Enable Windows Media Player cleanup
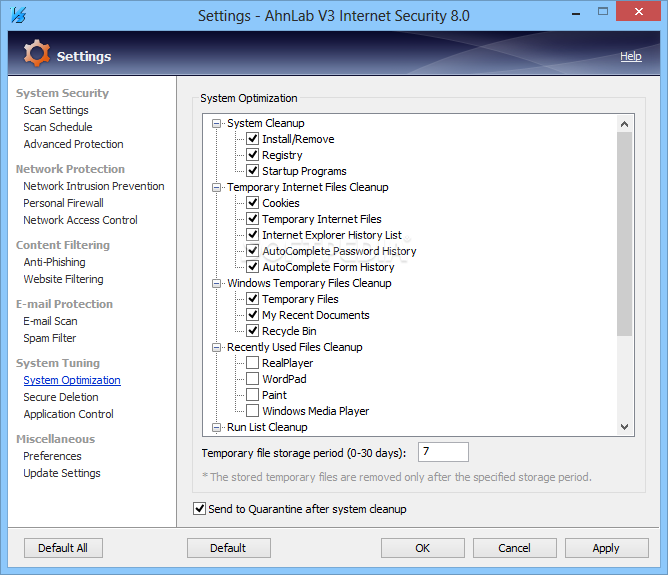Screen dimensions: 668x575 pos(253,411)
